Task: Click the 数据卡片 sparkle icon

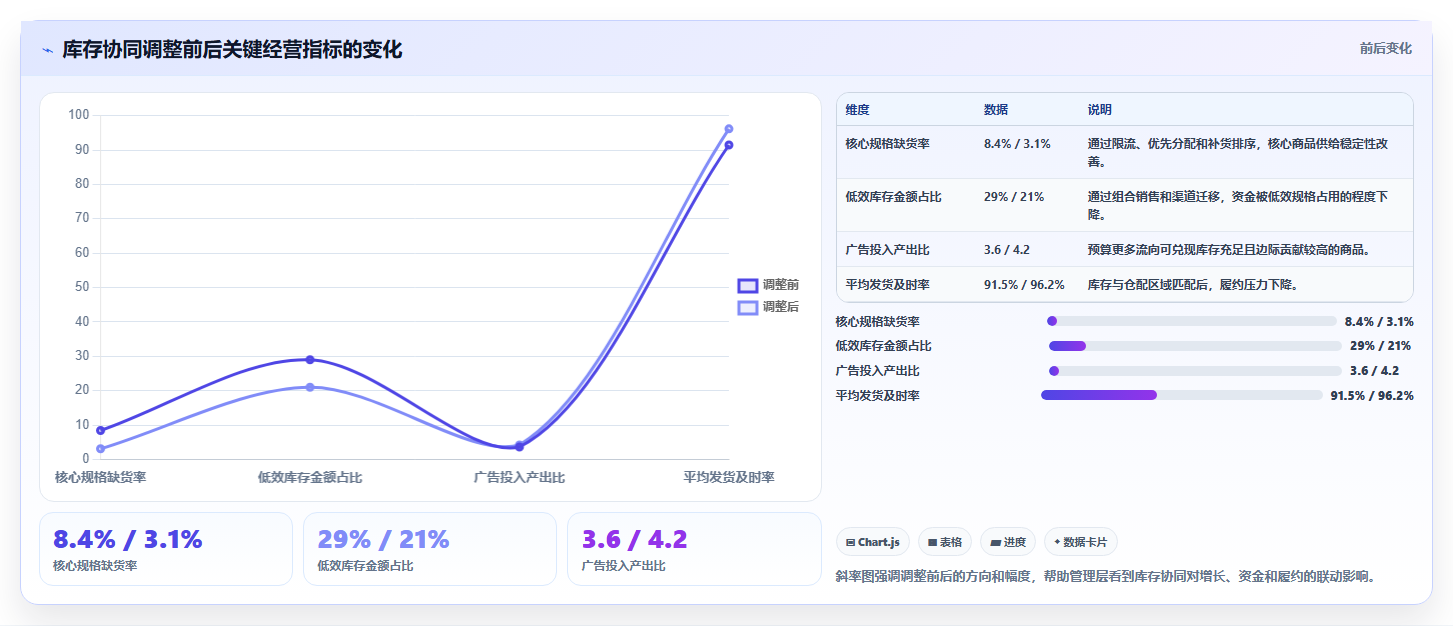Action: click(x=1057, y=542)
